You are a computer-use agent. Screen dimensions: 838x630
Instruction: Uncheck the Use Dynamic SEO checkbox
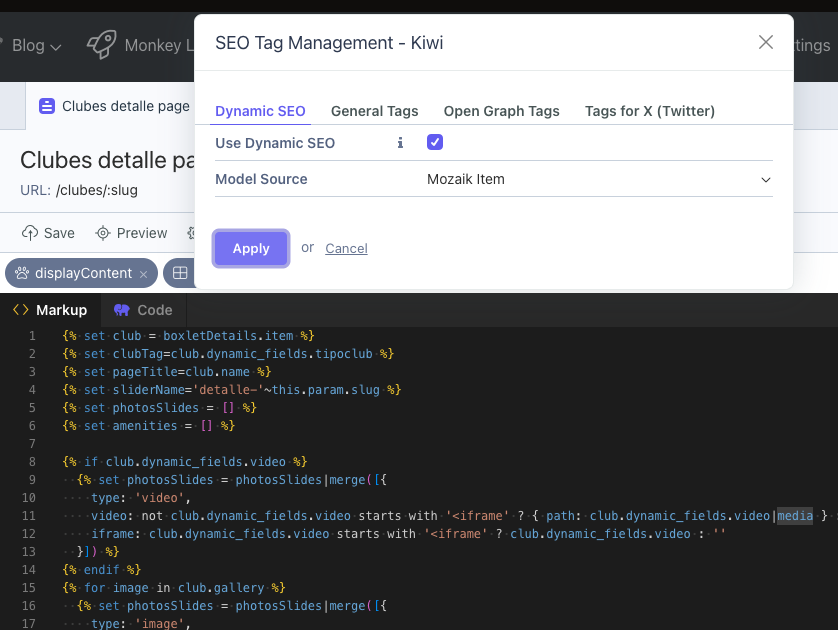click(435, 142)
